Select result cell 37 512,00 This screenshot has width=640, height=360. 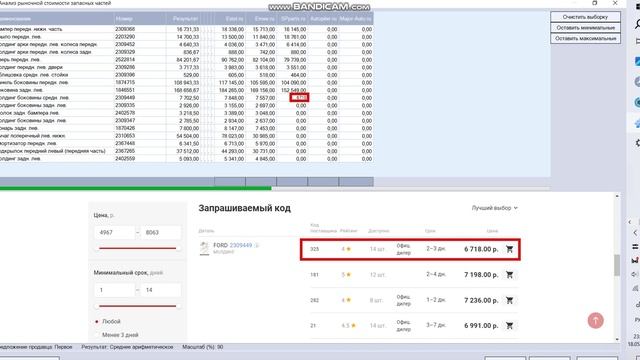click(183, 151)
